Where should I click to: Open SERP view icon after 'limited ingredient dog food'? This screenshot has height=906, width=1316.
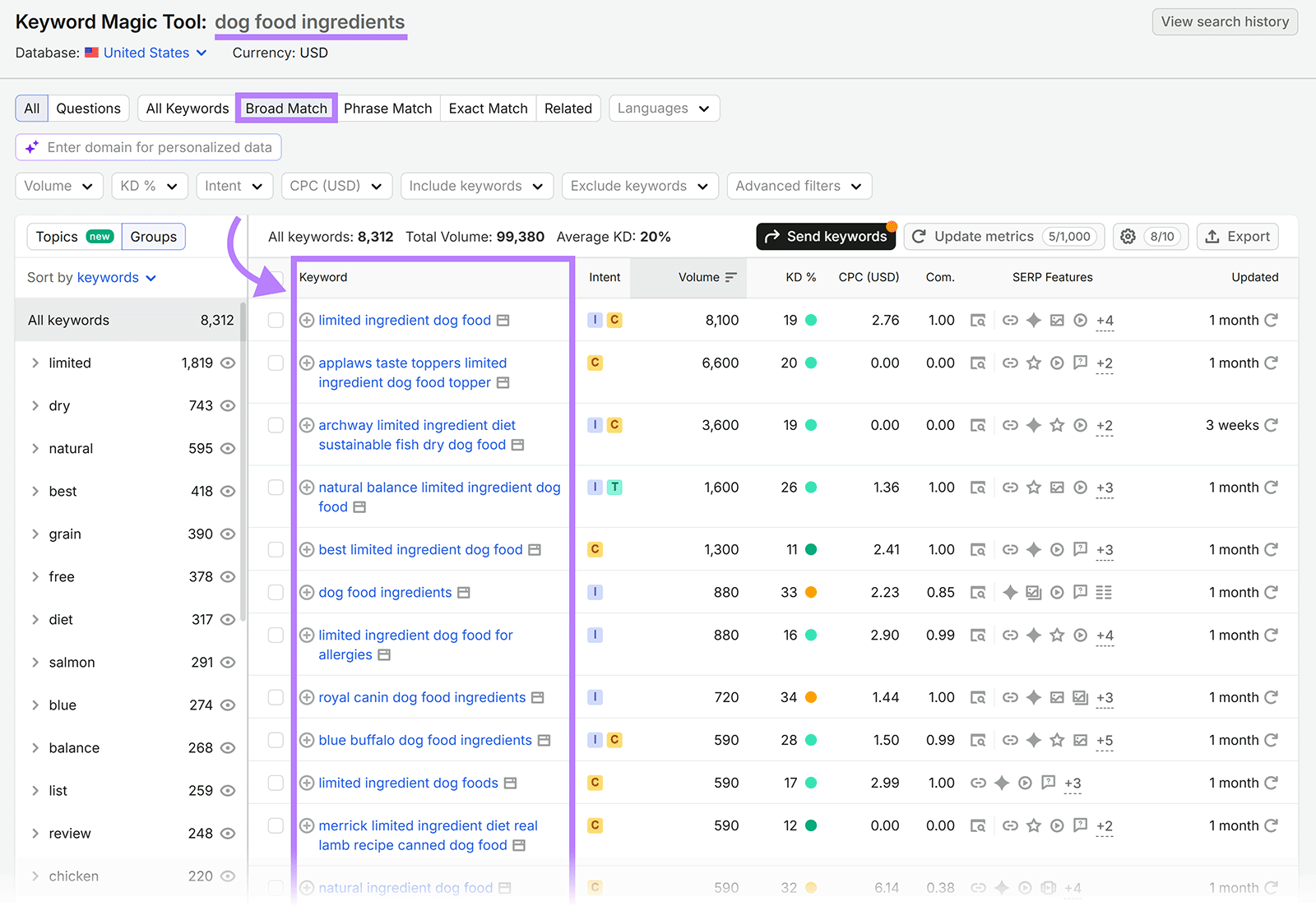click(x=503, y=320)
